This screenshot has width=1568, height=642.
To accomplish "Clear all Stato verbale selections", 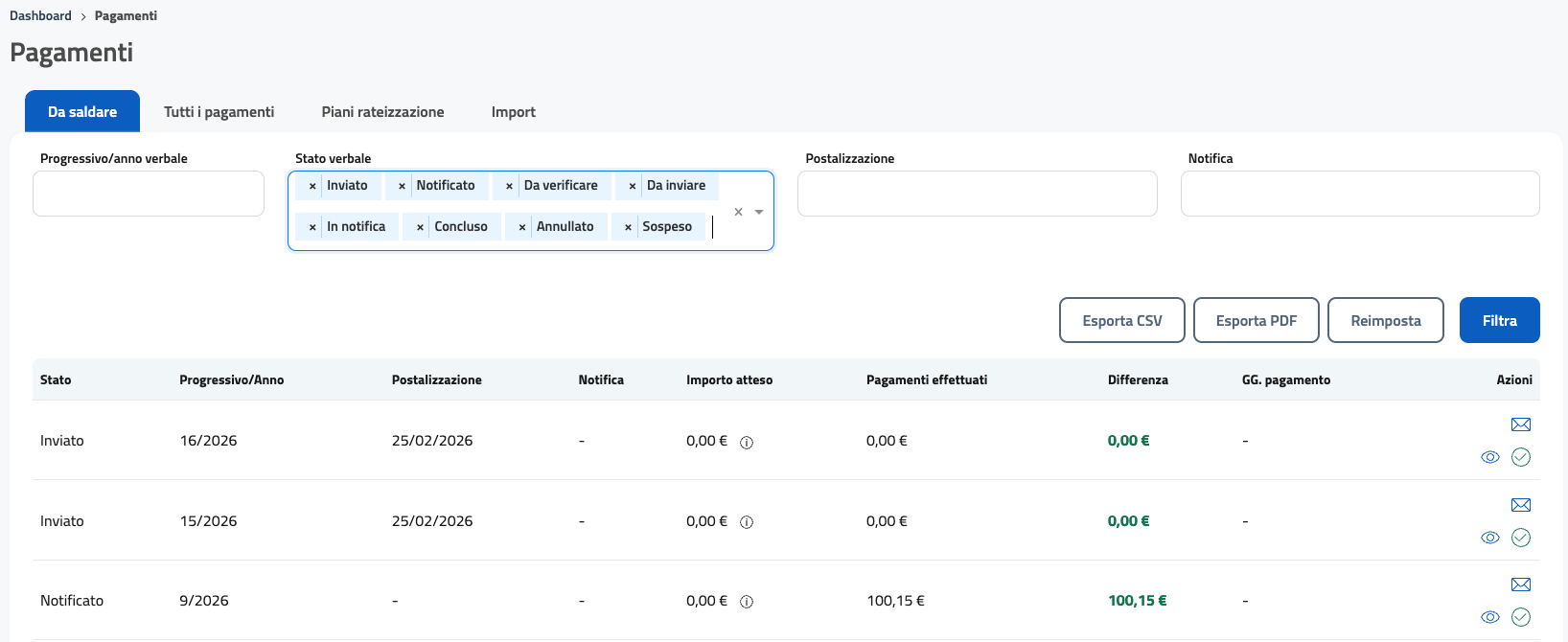I will click(x=738, y=212).
